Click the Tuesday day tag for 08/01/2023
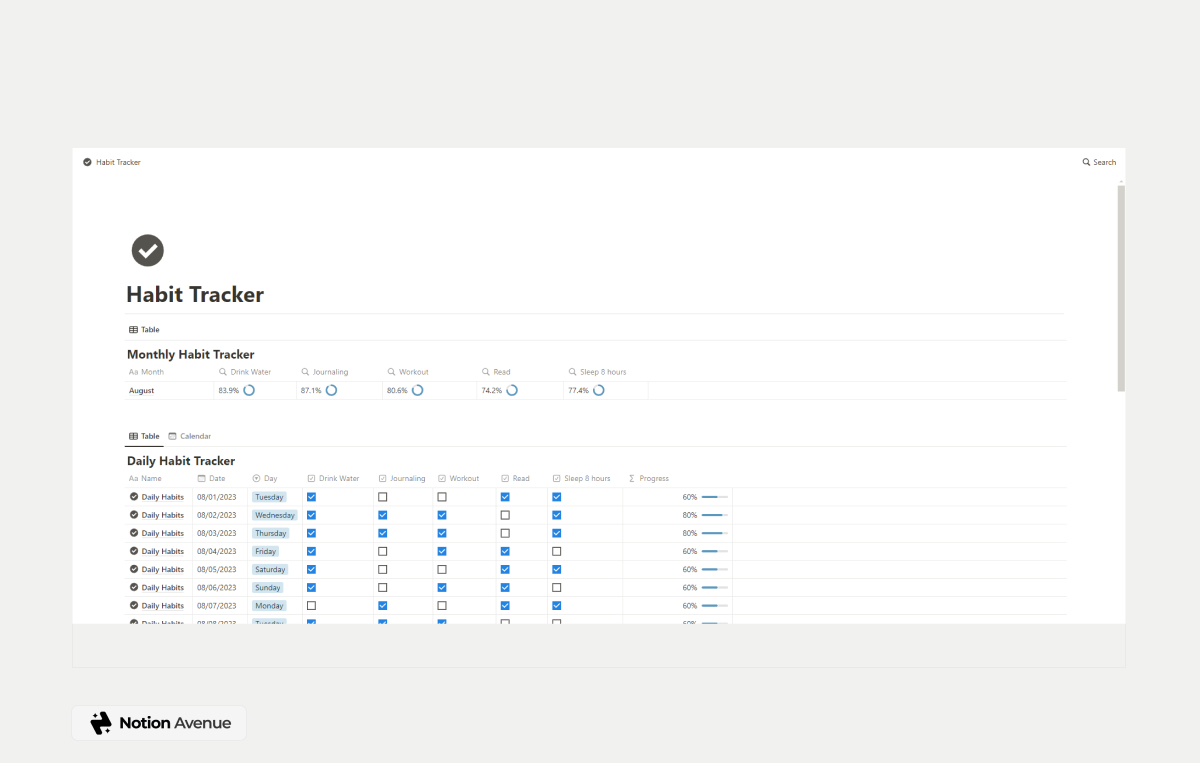Image resolution: width=1200 pixels, height=763 pixels. point(270,496)
